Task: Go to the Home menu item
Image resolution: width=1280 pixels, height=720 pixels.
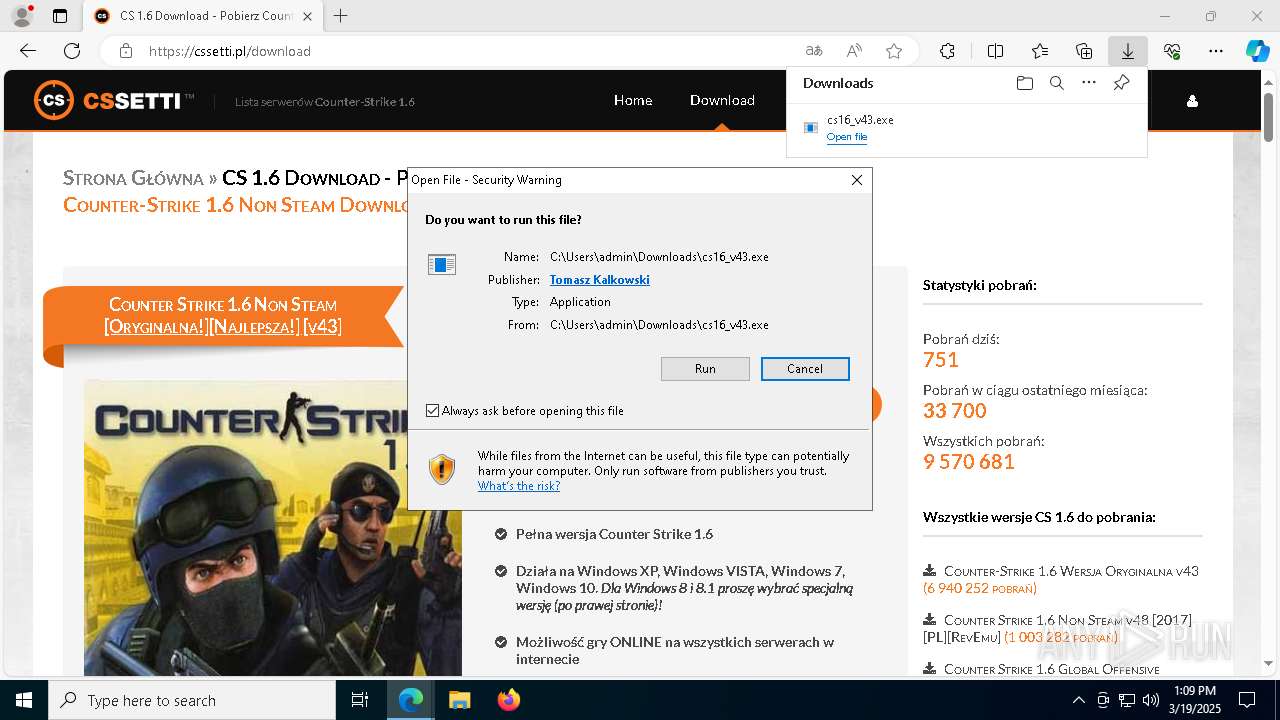Action: click(633, 100)
